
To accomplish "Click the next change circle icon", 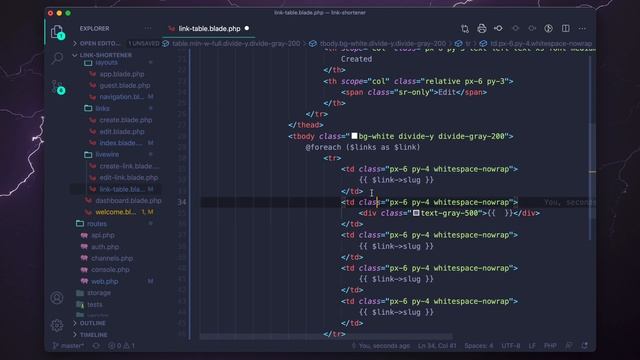I will [532, 29].
